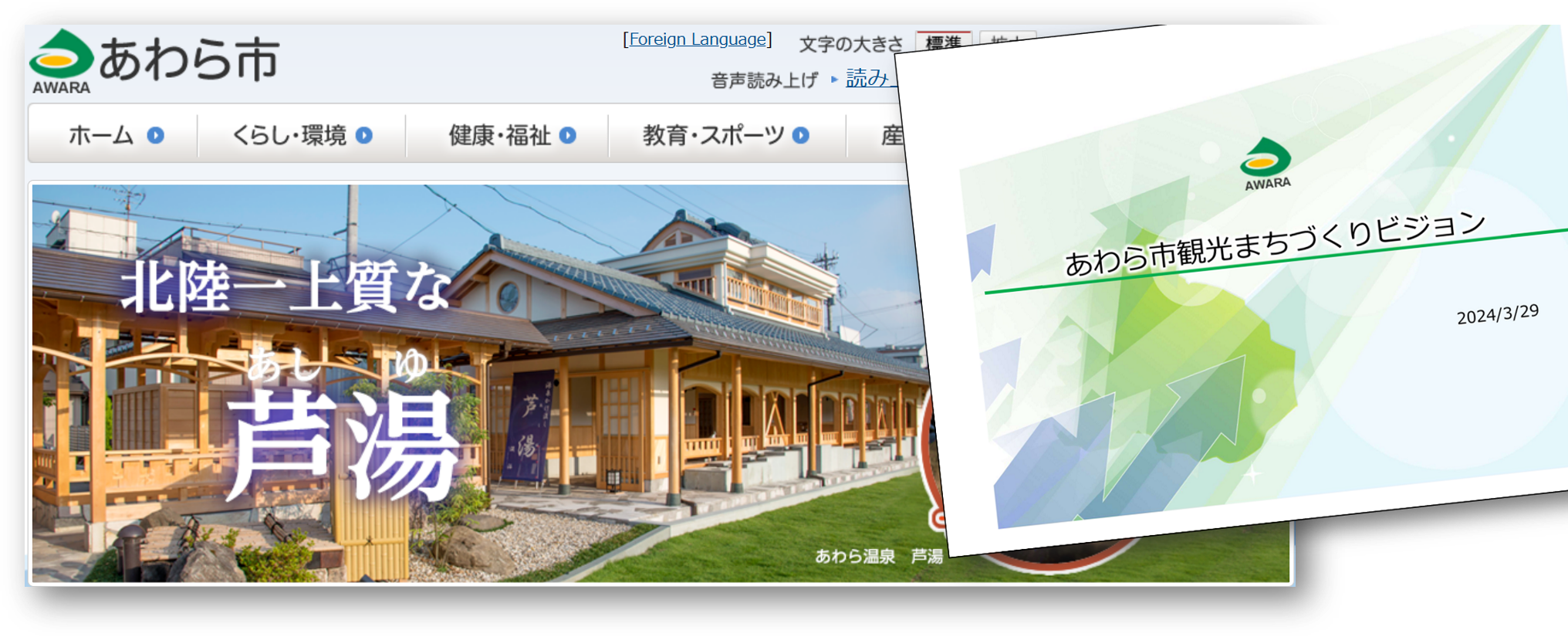Click the 読み上げ link after 音声読み上げ
This screenshot has height=637, width=1568.
(870, 78)
